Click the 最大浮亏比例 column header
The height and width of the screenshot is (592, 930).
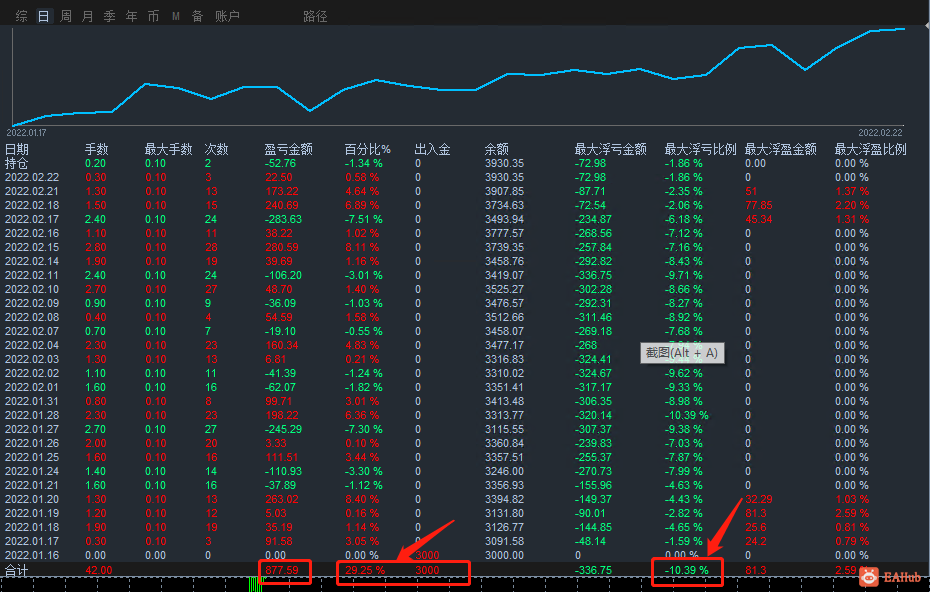pos(700,149)
